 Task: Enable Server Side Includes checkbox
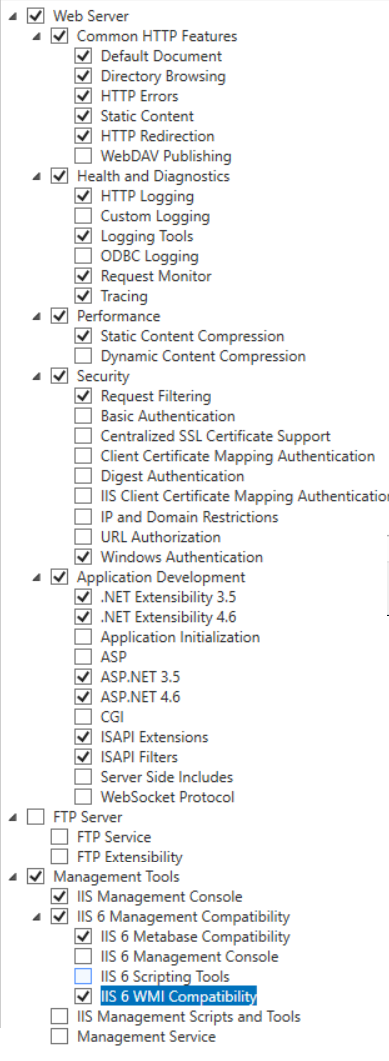pos(83,776)
